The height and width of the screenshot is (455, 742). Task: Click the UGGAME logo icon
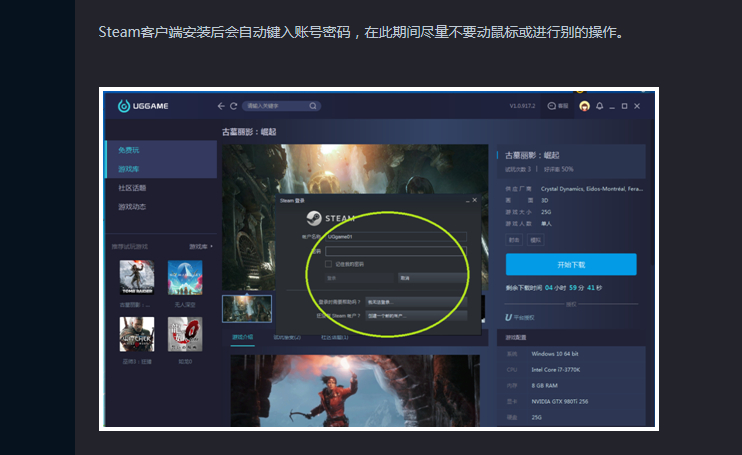click(x=124, y=106)
